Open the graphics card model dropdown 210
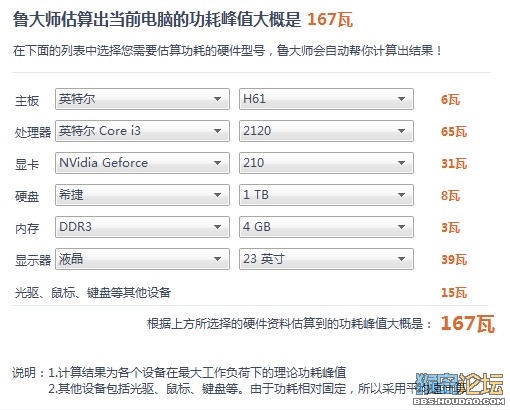Screen dimensions: 510x410 coord(326,163)
